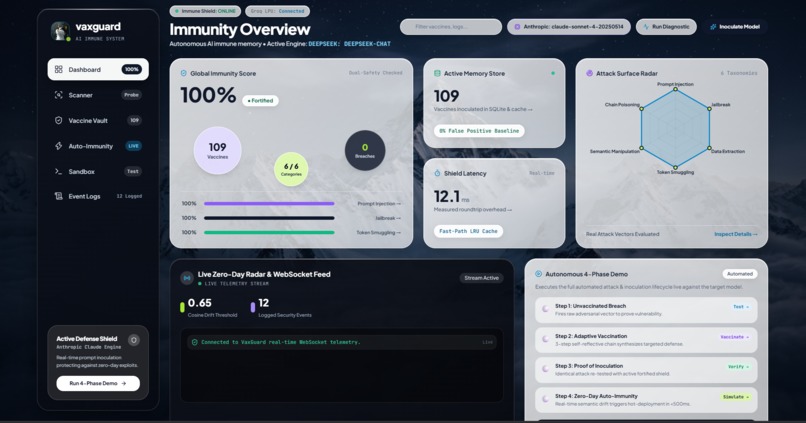Screen dimensions: 806x423
Task: Click the Vaccine Vault shield icon
Action: click(x=59, y=120)
